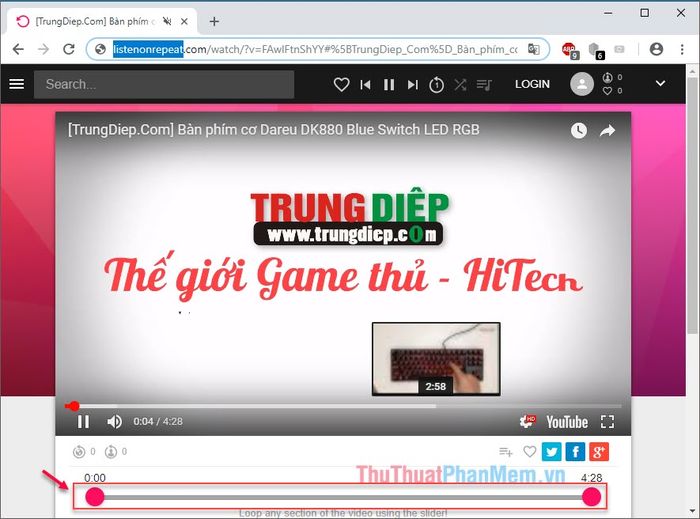Image resolution: width=700 pixels, height=519 pixels.
Task: Open the grey cube extension with badge 6
Action: 594,50
